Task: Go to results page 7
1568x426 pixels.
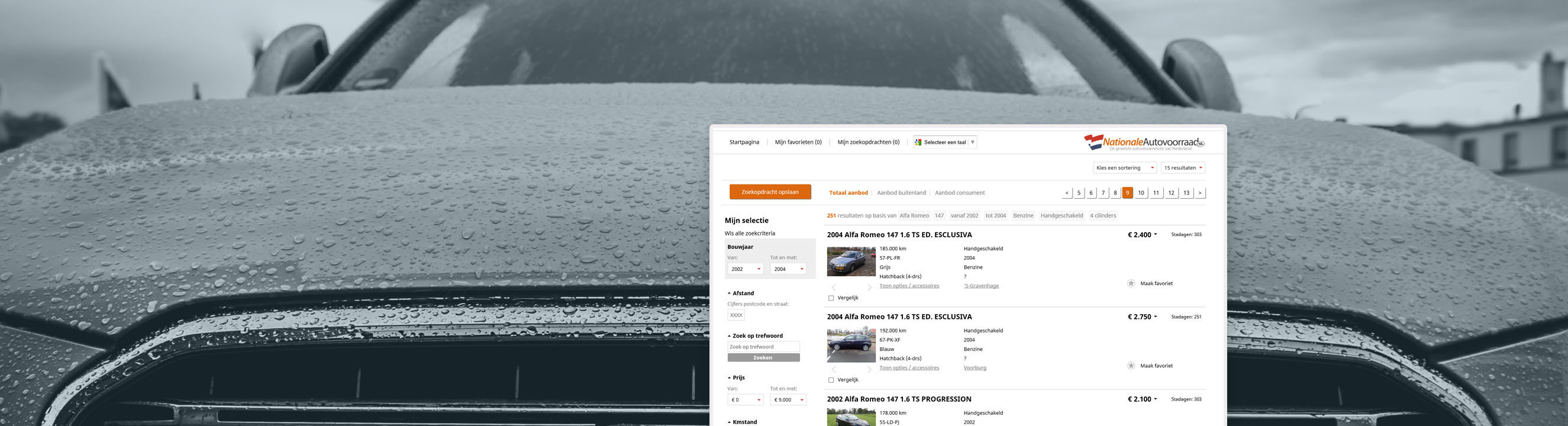Action: click(1103, 193)
